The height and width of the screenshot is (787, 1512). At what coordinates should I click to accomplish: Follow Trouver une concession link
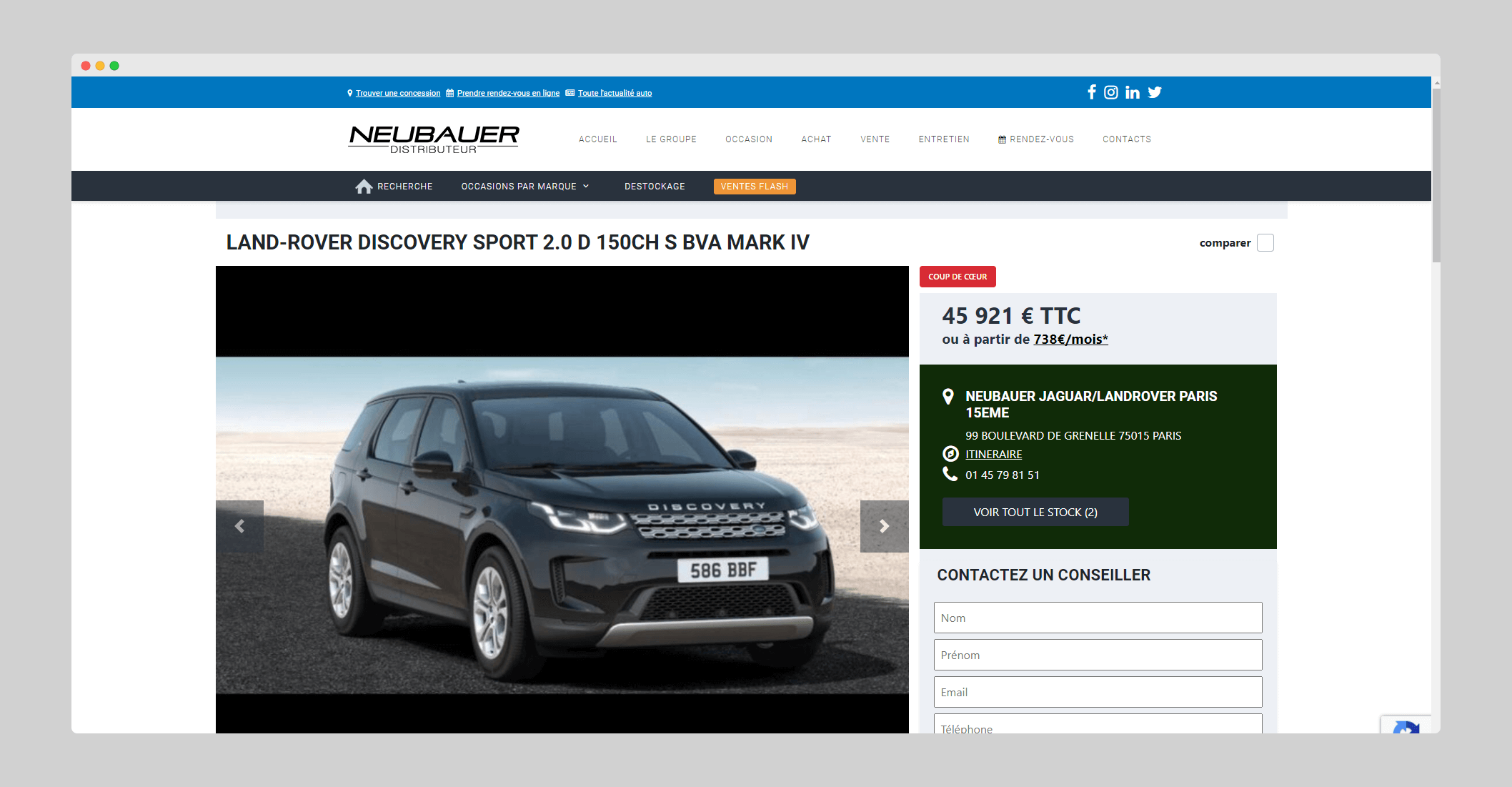pos(398,93)
